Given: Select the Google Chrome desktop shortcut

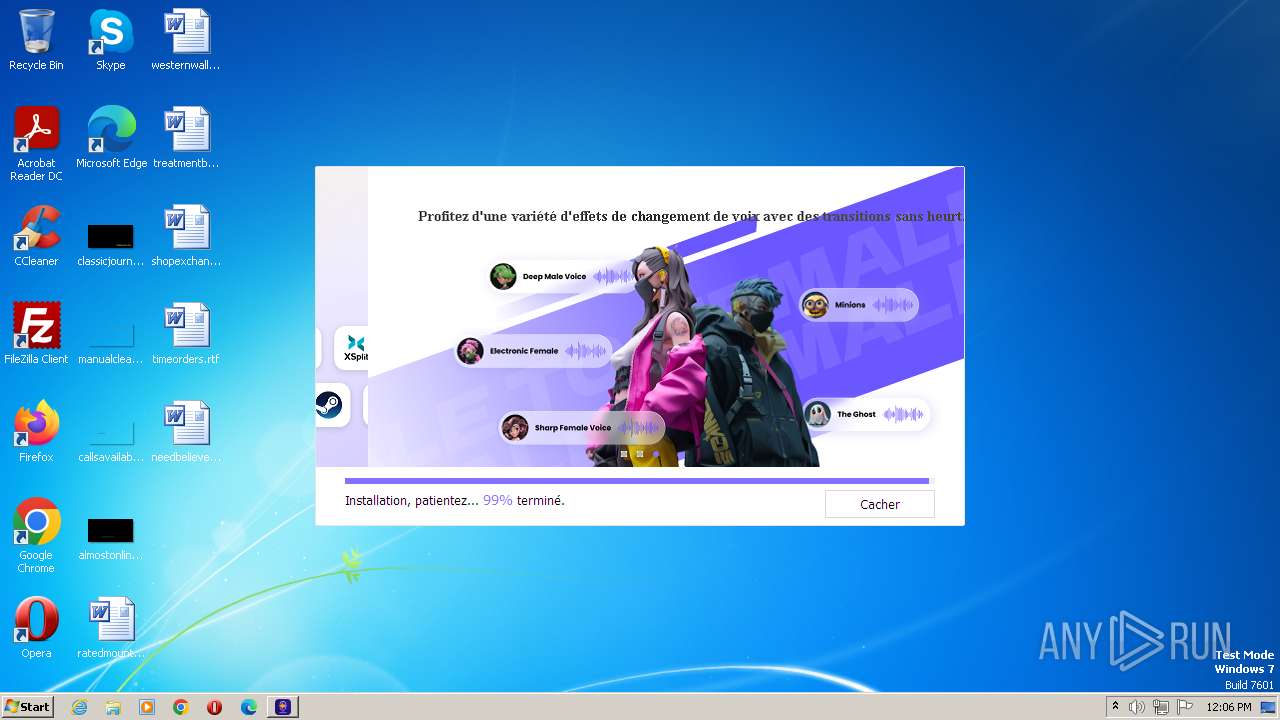Looking at the screenshot, I should pos(36,537).
